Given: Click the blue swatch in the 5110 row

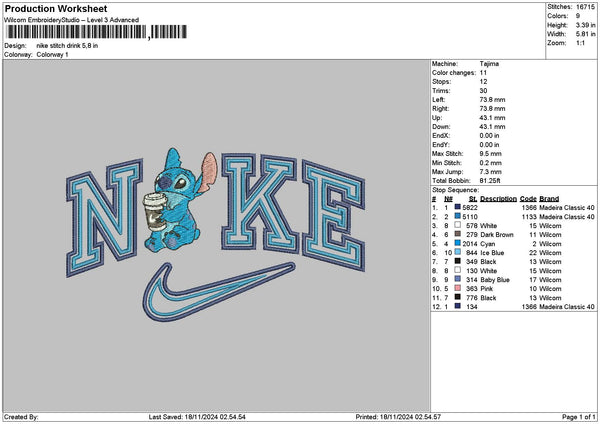Looking at the screenshot, I should (x=457, y=216).
